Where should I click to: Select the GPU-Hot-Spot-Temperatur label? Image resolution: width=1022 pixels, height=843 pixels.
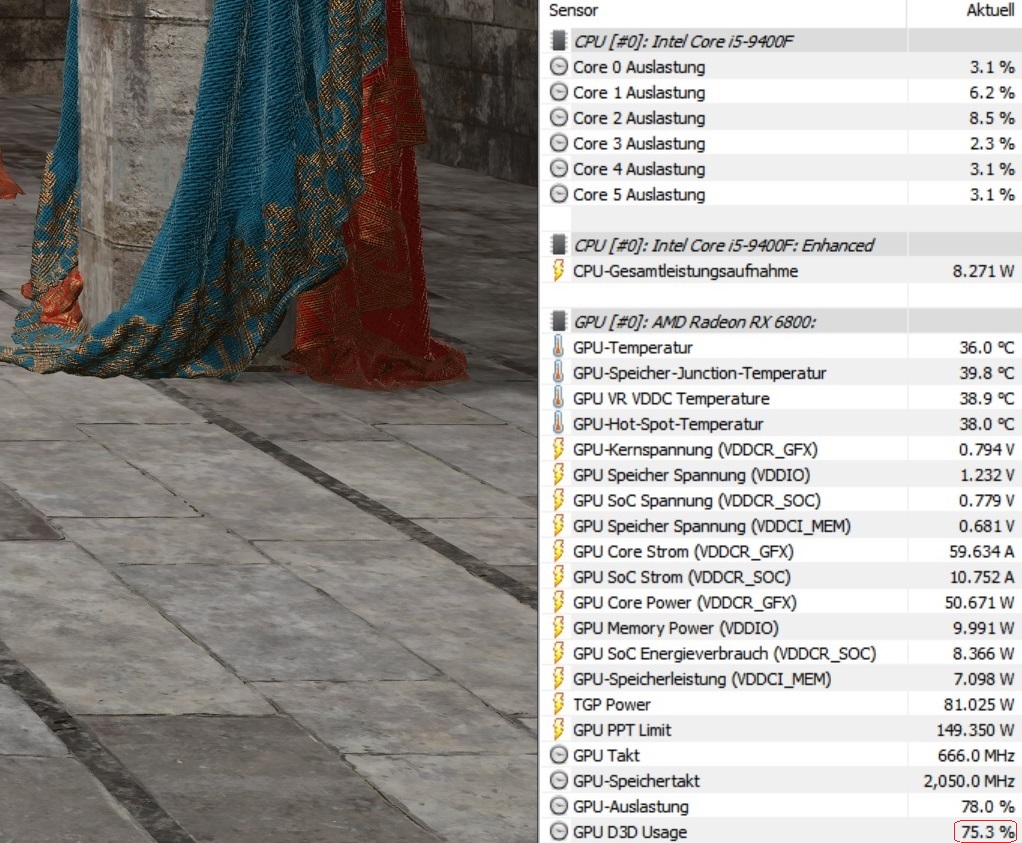click(x=667, y=424)
